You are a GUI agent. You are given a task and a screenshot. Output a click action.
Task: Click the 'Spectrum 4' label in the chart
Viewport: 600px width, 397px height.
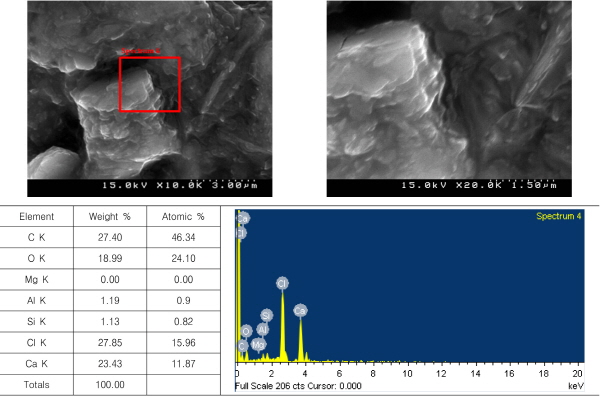(x=559, y=216)
